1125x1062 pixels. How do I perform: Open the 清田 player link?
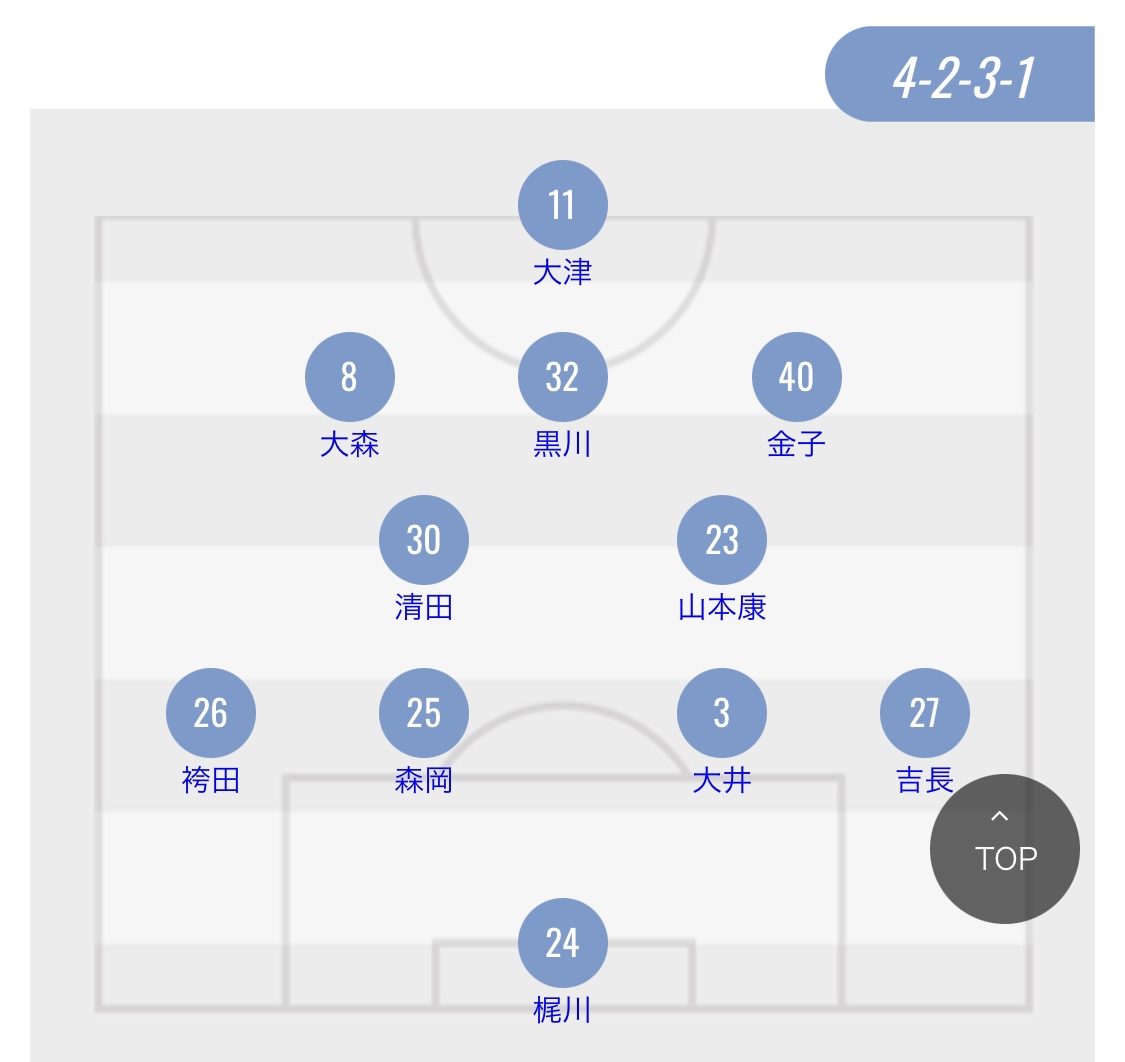(x=423, y=608)
